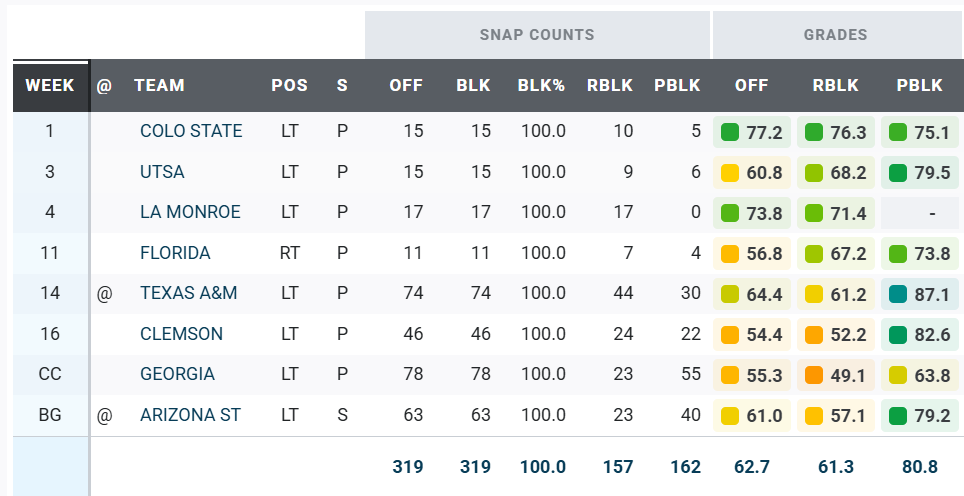Open the FLORIDA team link
The width and height of the screenshot is (964, 496).
(175, 253)
